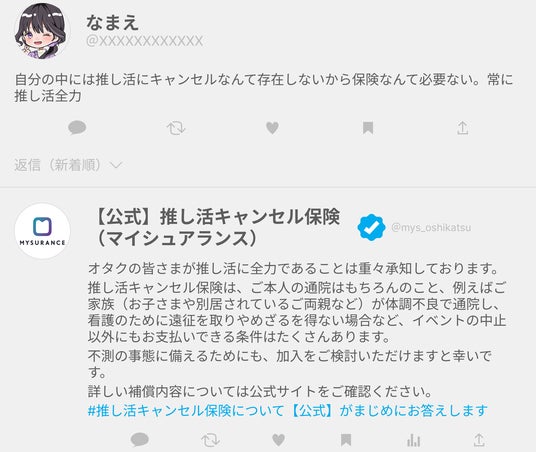The width and height of the screenshot is (536, 452).
Task: Click the display name なまえ
Action: (112, 22)
